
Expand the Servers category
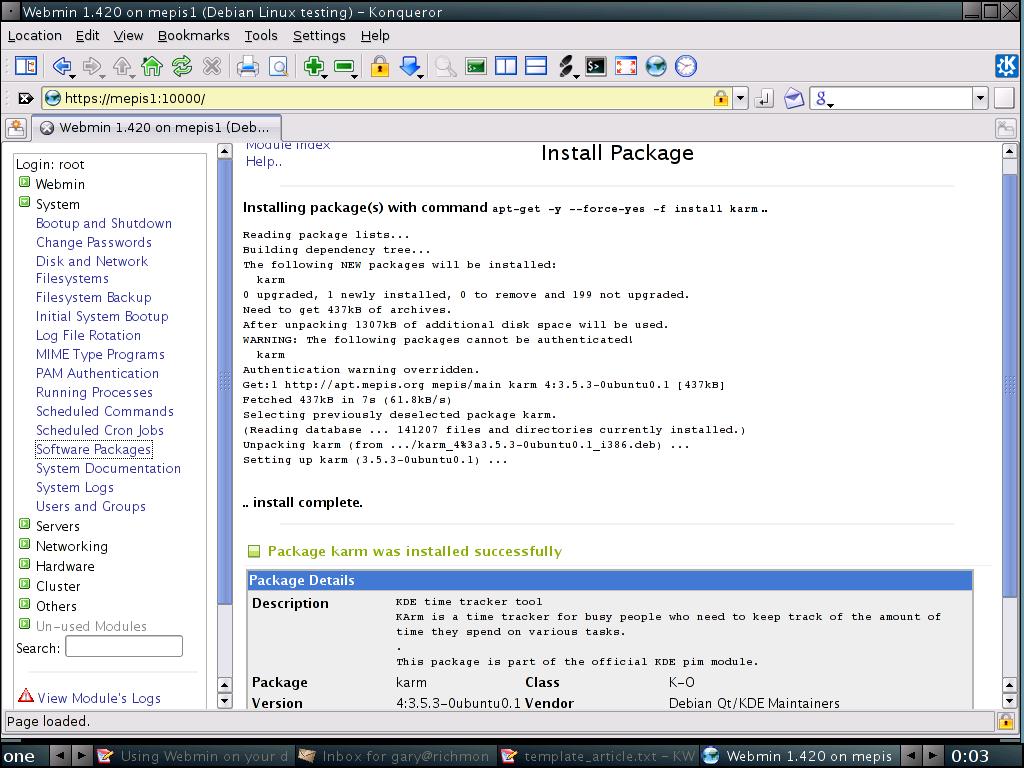[24, 524]
